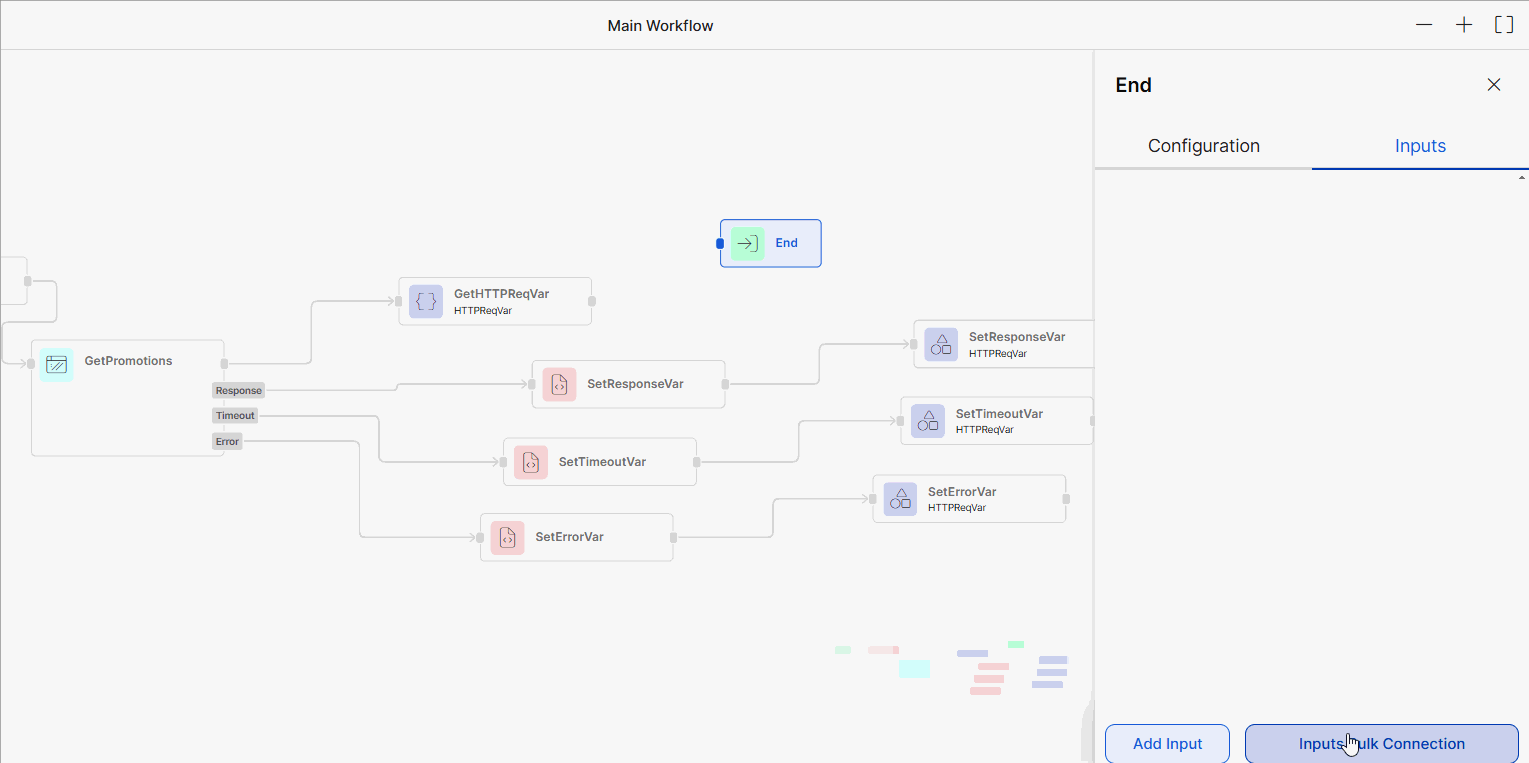The height and width of the screenshot is (763, 1529).
Task: Select the Inputs tab
Action: pos(1420,146)
